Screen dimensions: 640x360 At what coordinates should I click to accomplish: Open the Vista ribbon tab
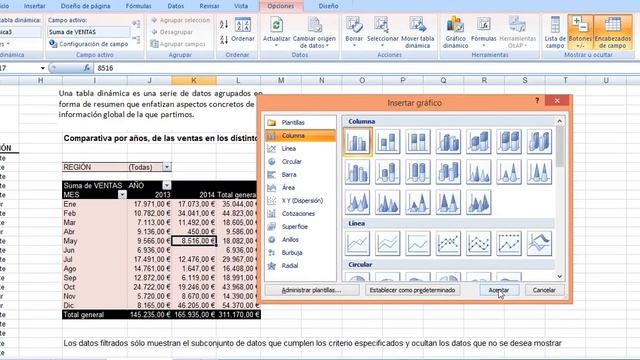tap(241, 6)
